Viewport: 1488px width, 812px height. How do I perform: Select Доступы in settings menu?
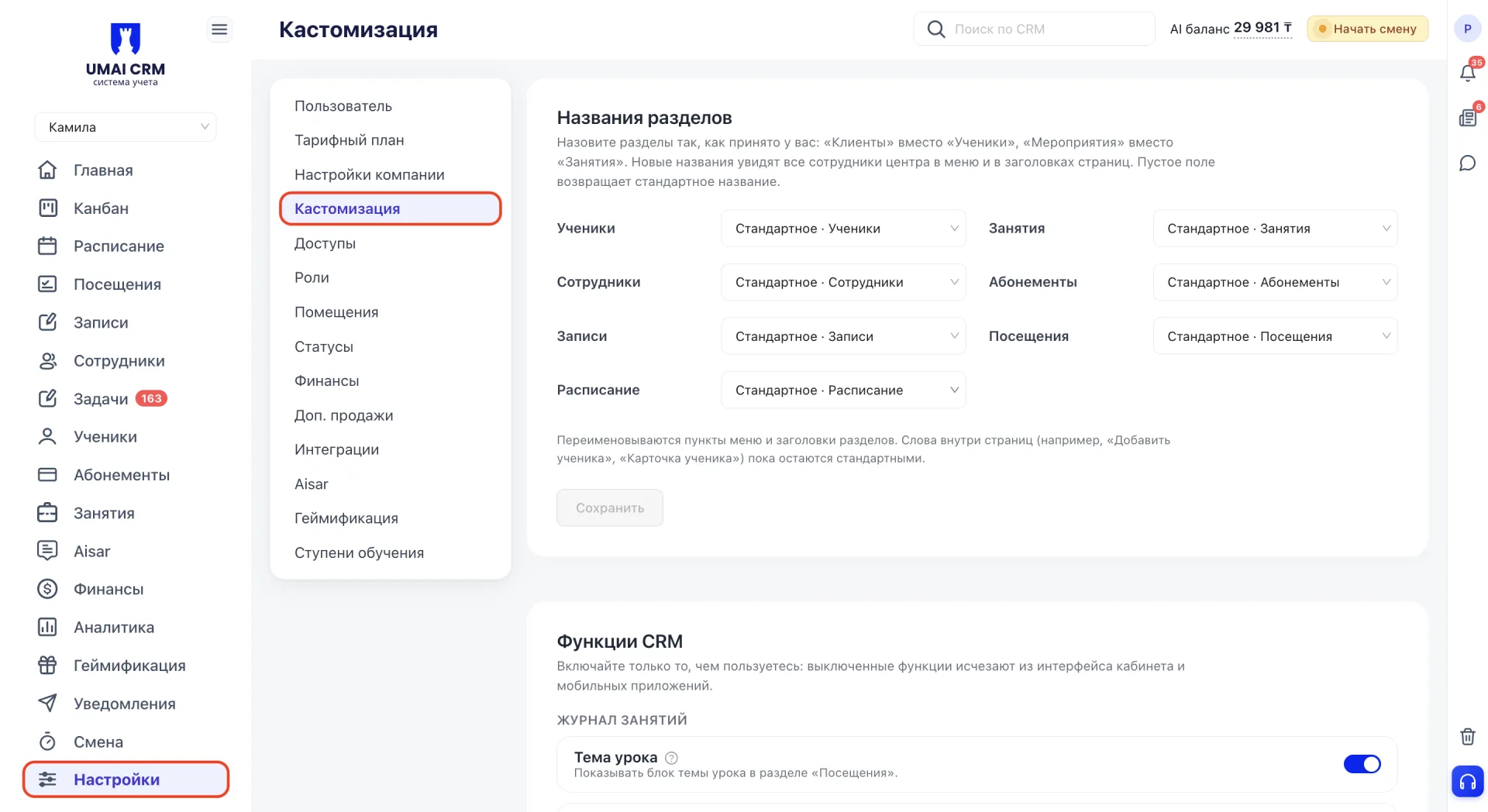325,243
